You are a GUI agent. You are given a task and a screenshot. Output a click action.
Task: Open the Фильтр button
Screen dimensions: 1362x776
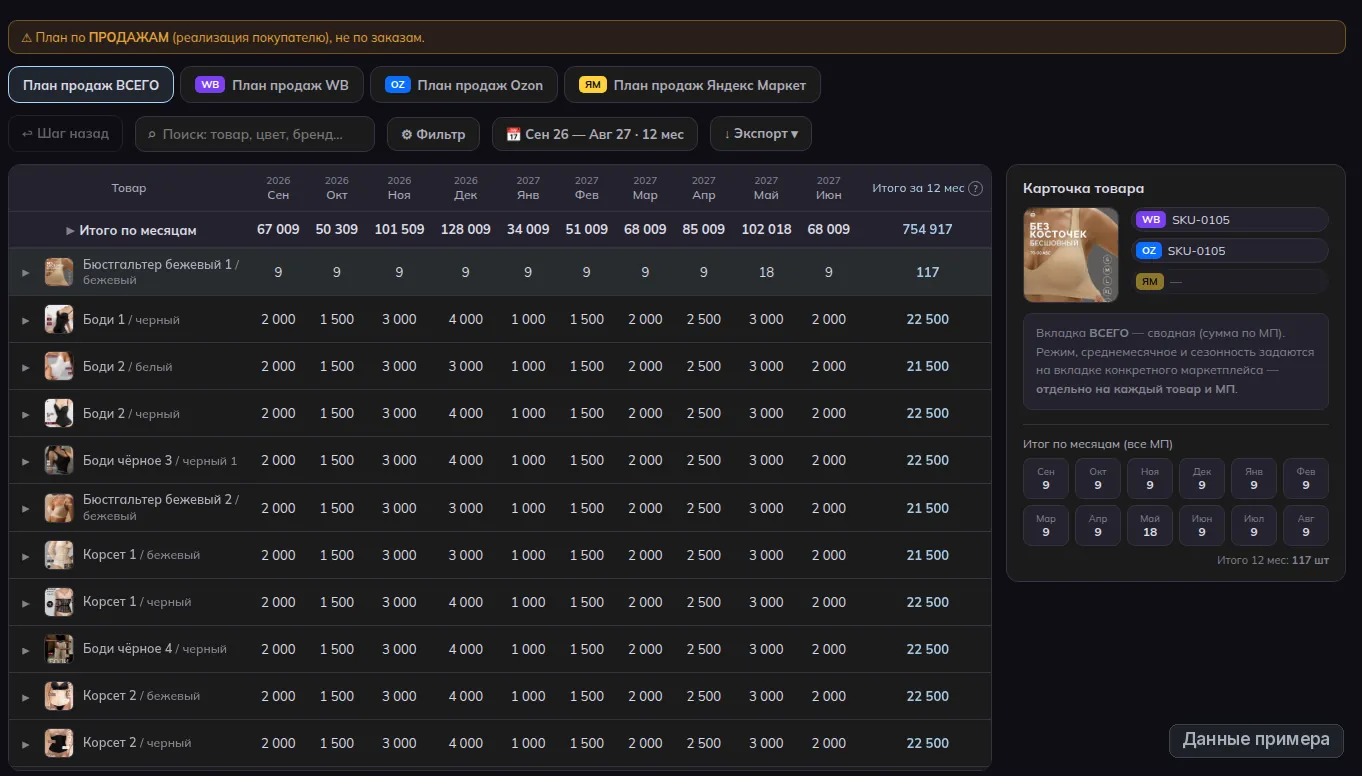pos(433,134)
